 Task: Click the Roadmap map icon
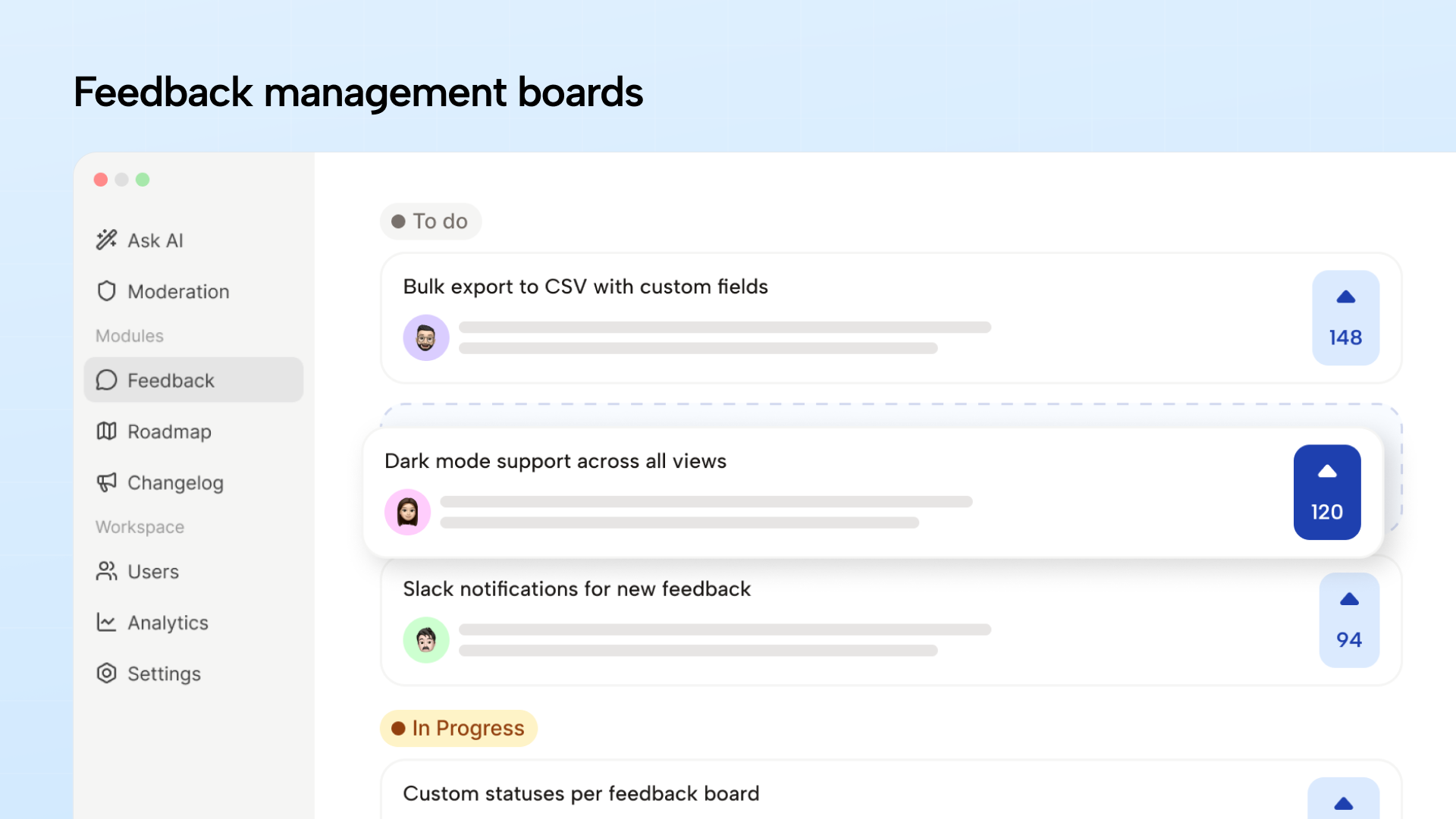click(x=106, y=431)
